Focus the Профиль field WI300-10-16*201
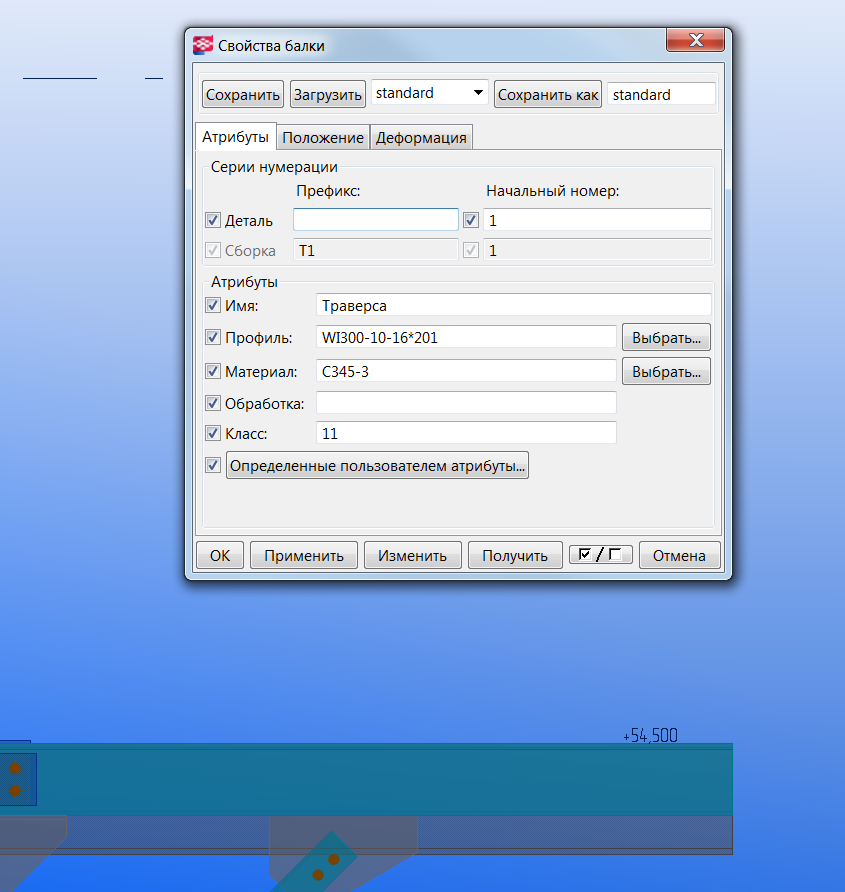This screenshot has width=845, height=892. point(466,337)
